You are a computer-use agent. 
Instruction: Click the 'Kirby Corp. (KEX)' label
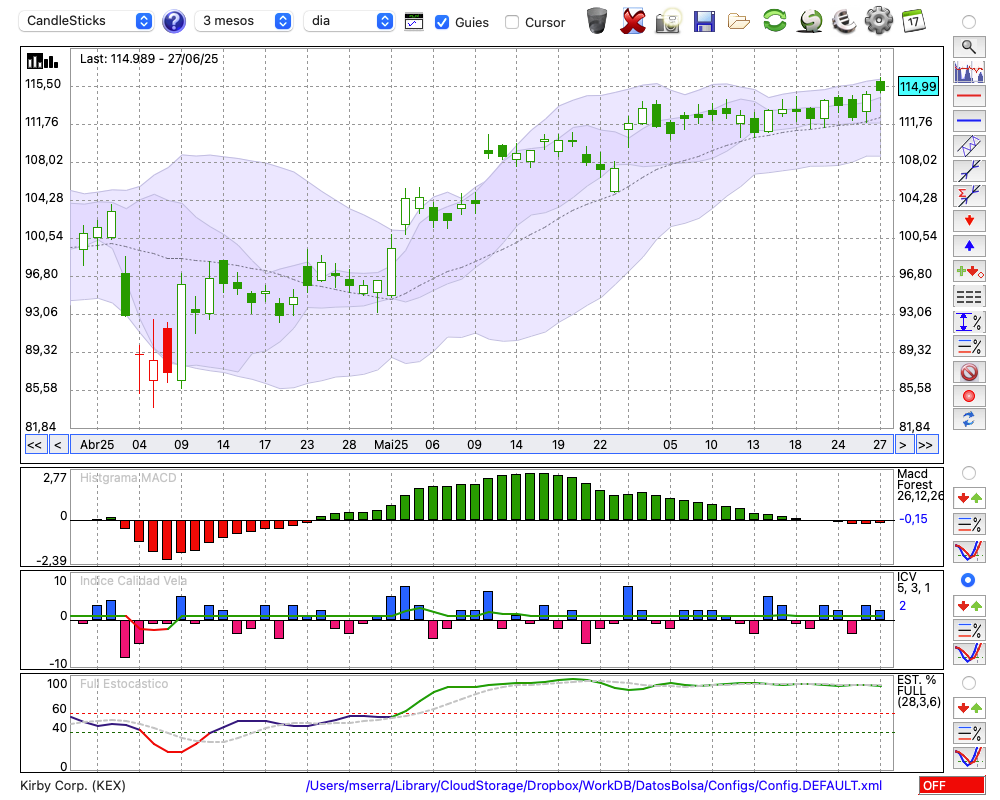(x=73, y=785)
